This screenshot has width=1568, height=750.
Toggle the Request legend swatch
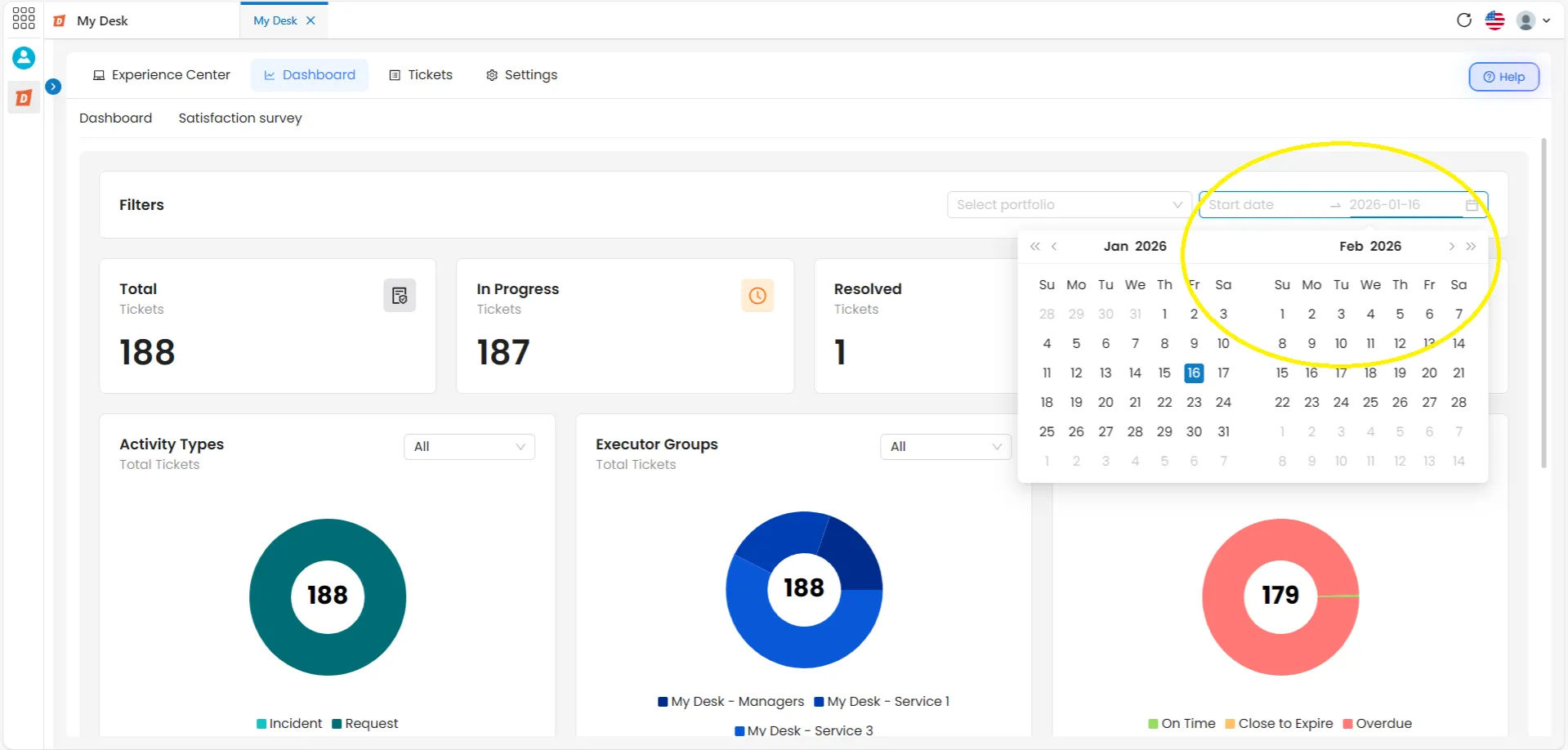tap(337, 724)
